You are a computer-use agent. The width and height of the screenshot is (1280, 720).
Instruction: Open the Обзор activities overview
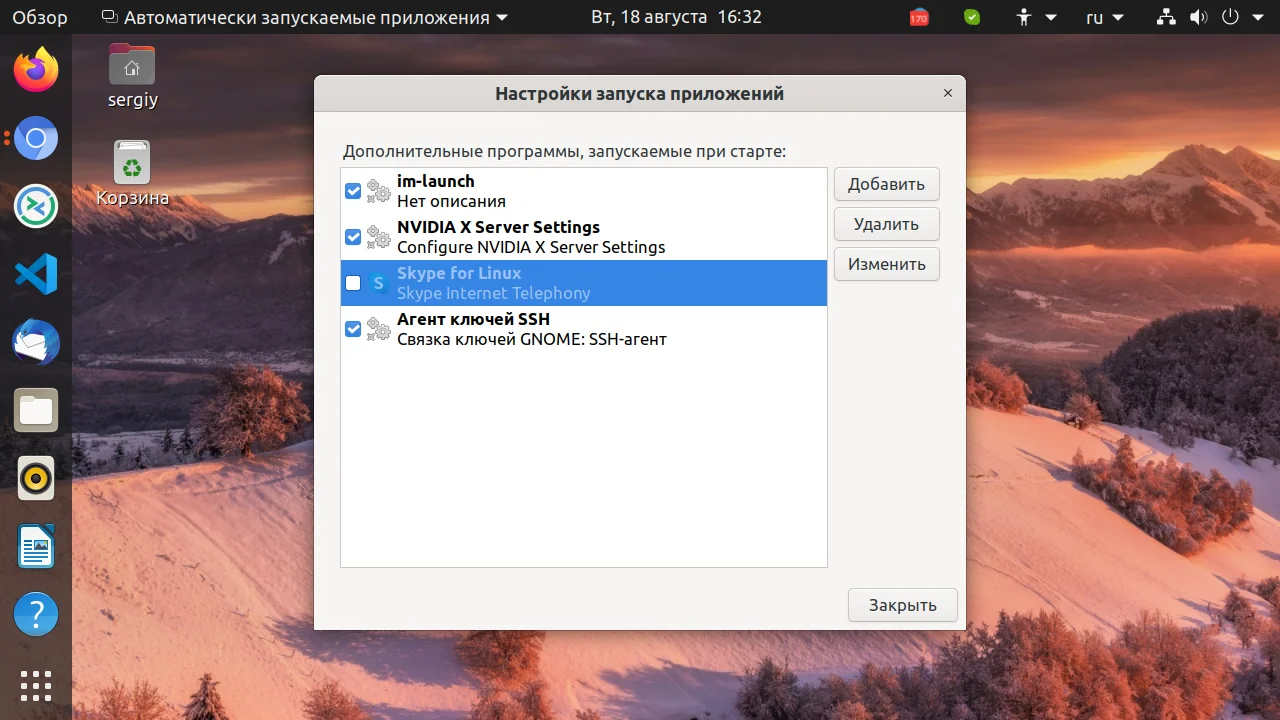point(40,17)
